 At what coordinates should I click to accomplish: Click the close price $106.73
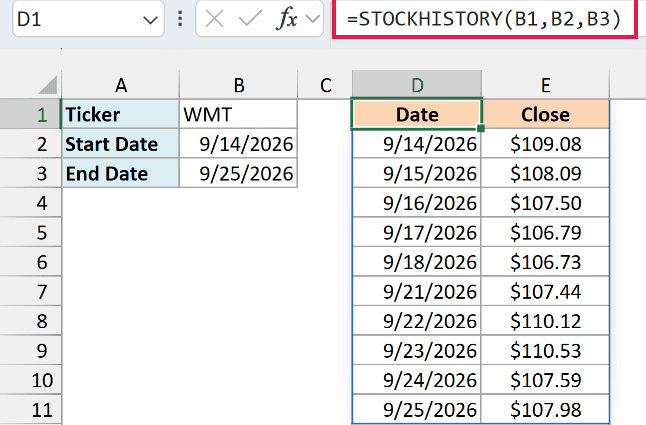click(545, 262)
